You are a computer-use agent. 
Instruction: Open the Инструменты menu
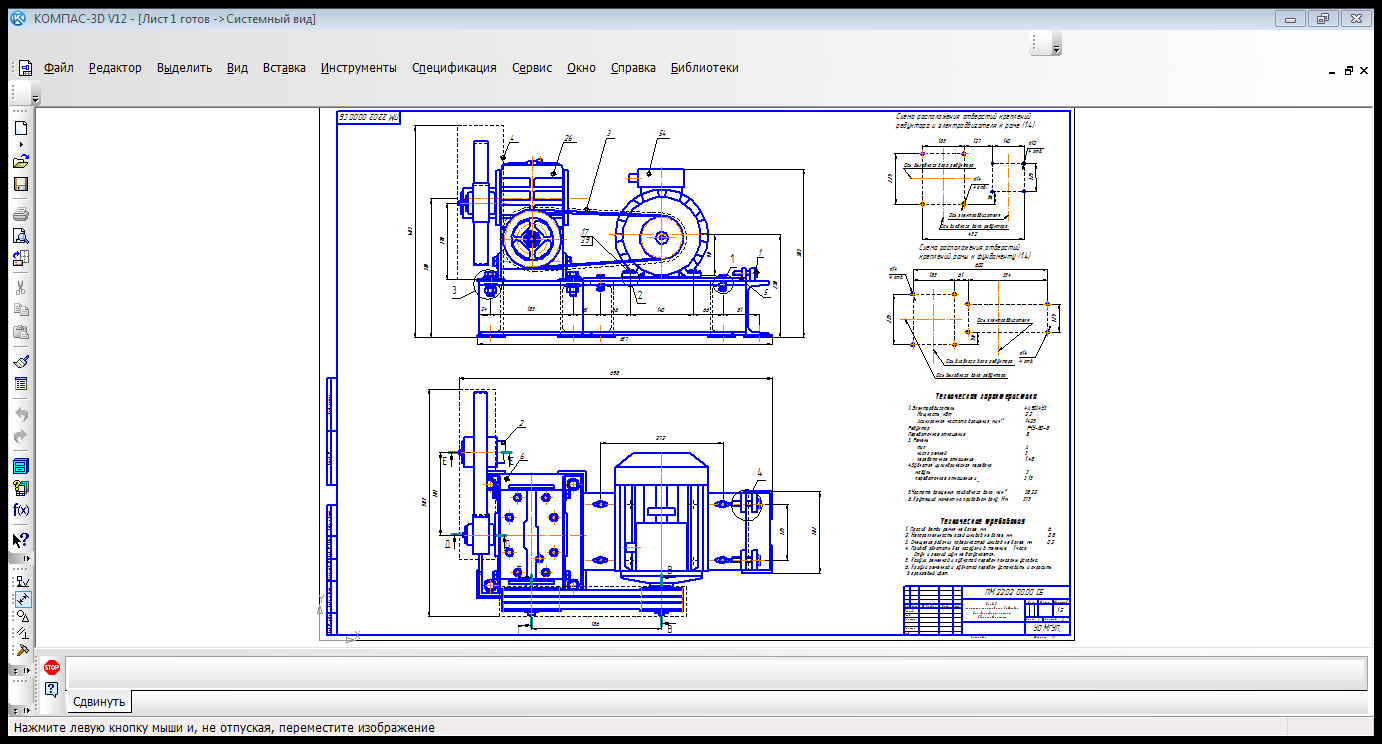[359, 68]
